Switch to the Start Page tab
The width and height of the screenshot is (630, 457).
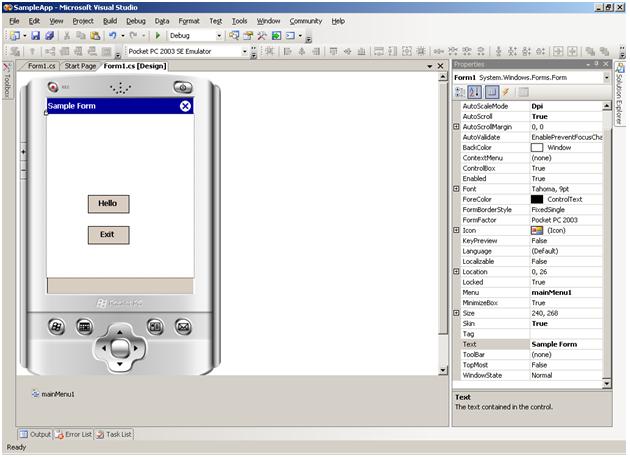[80, 66]
